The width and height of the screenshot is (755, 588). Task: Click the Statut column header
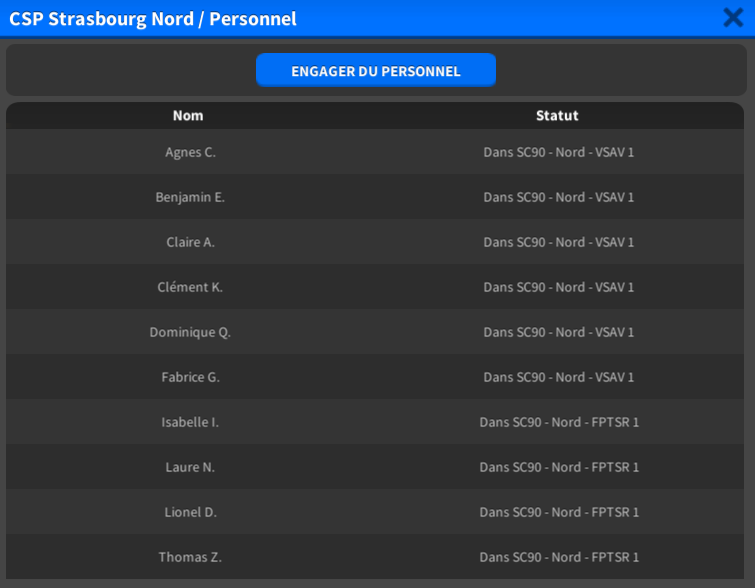[x=557, y=115]
